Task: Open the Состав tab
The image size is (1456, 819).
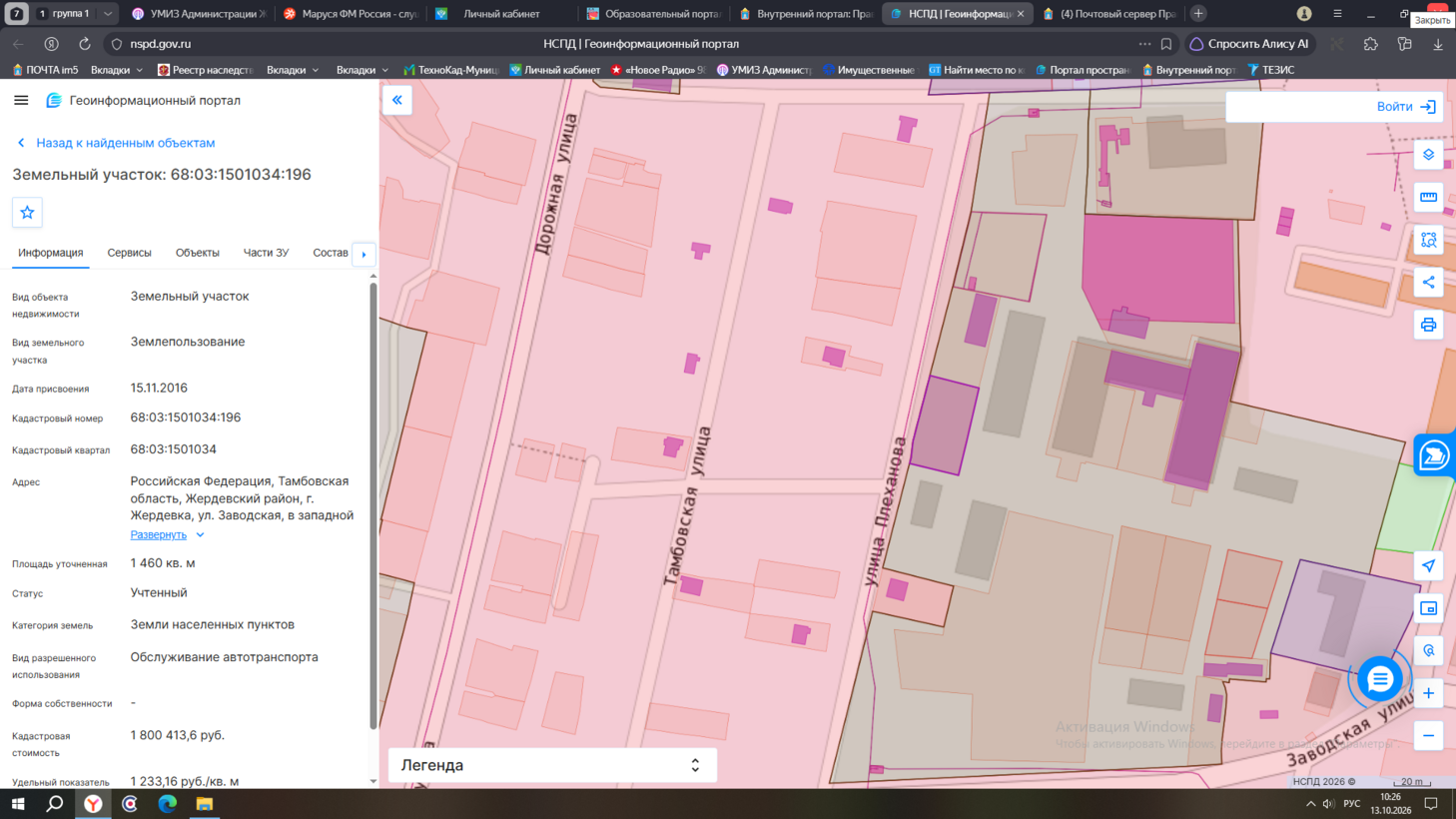Action: click(x=331, y=253)
